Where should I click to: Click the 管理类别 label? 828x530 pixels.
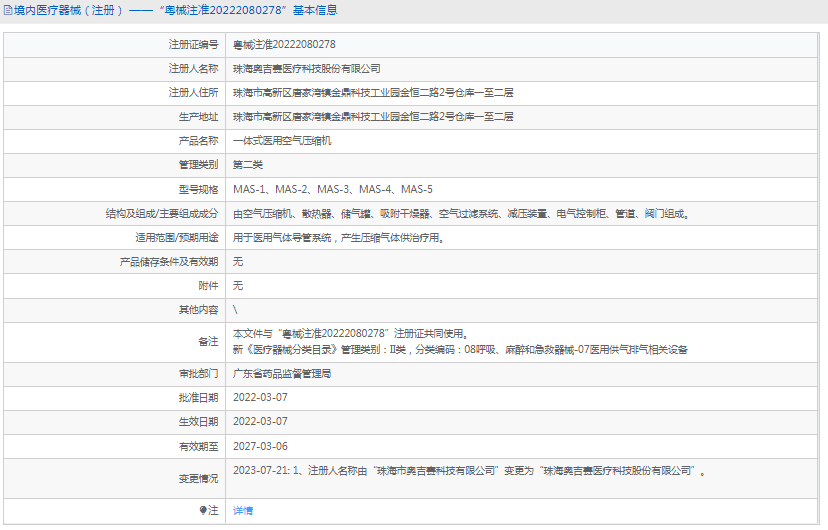coord(199,165)
